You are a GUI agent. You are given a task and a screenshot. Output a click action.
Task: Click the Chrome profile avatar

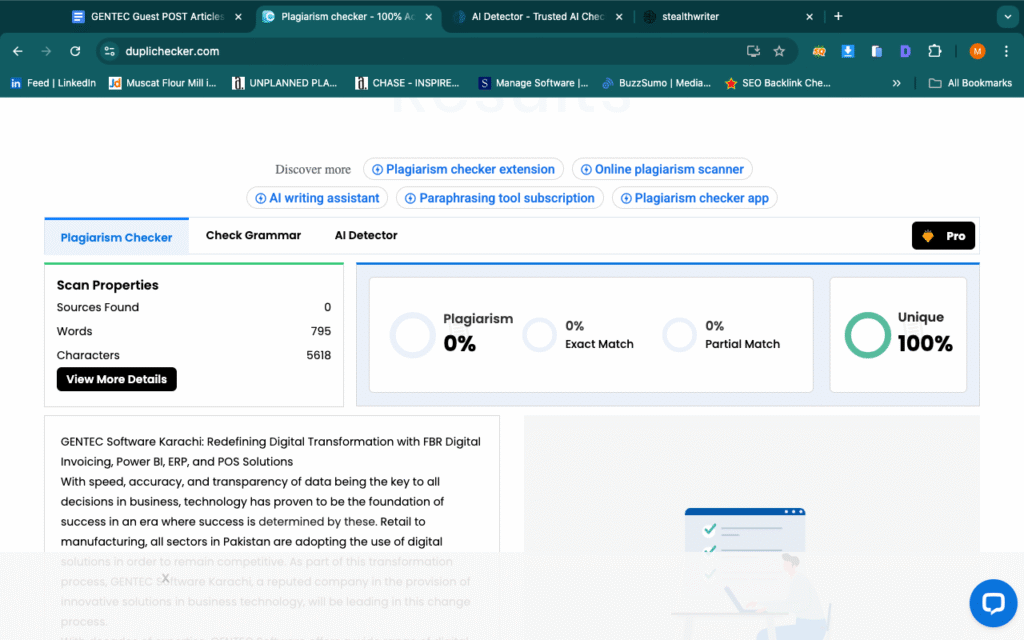(x=977, y=51)
